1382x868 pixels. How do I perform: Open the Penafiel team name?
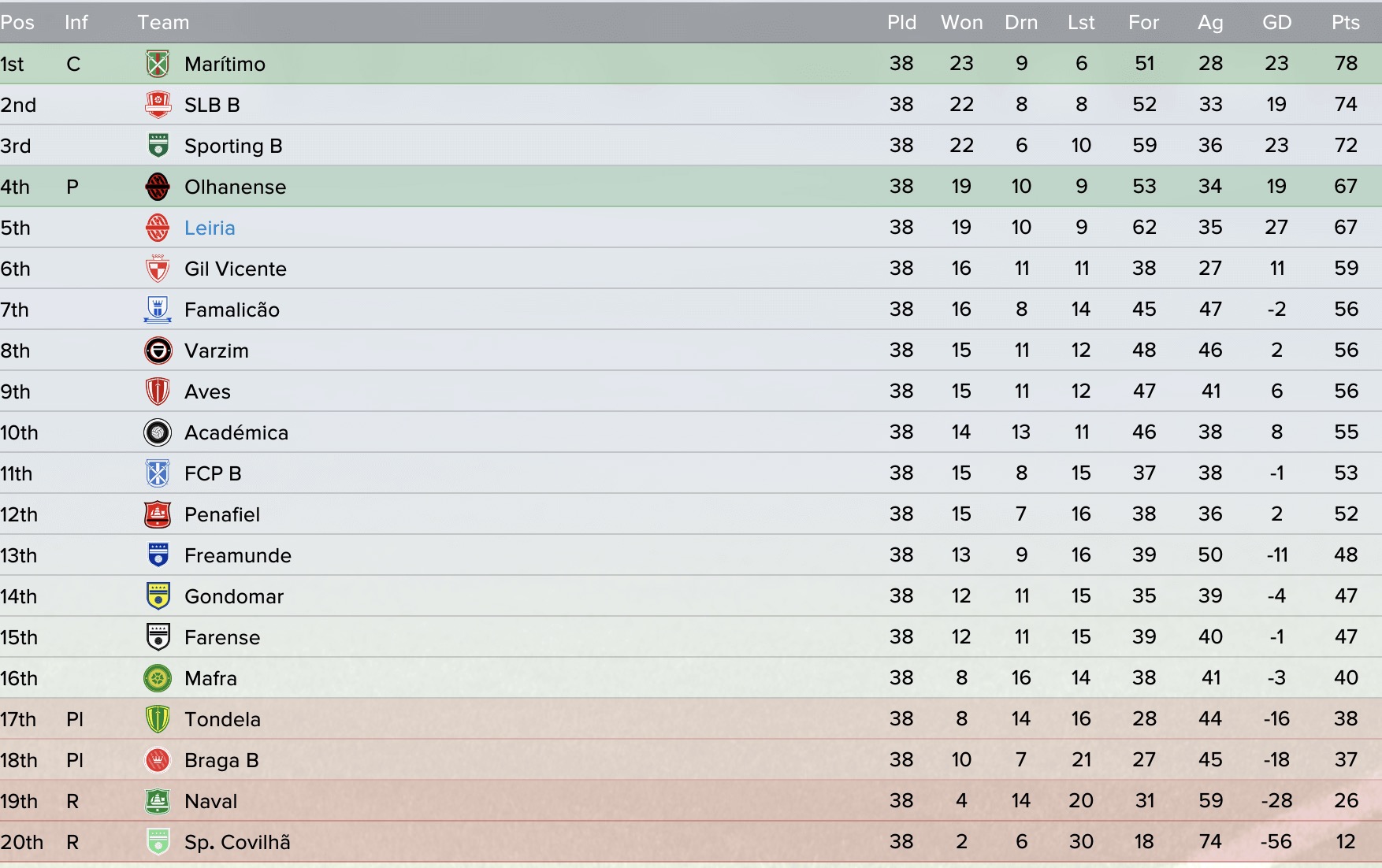click(222, 514)
